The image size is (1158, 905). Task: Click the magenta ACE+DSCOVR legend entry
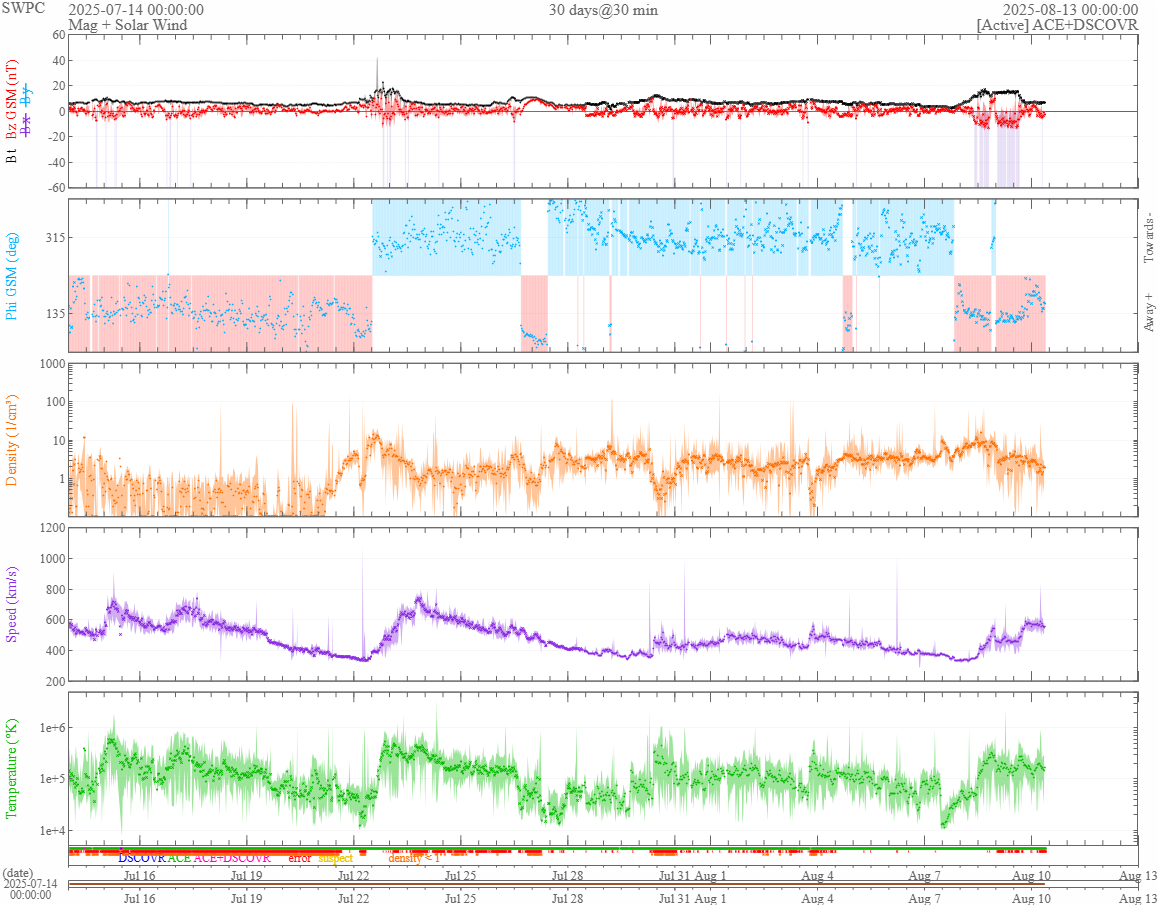pyautogui.click(x=232, y=858)
